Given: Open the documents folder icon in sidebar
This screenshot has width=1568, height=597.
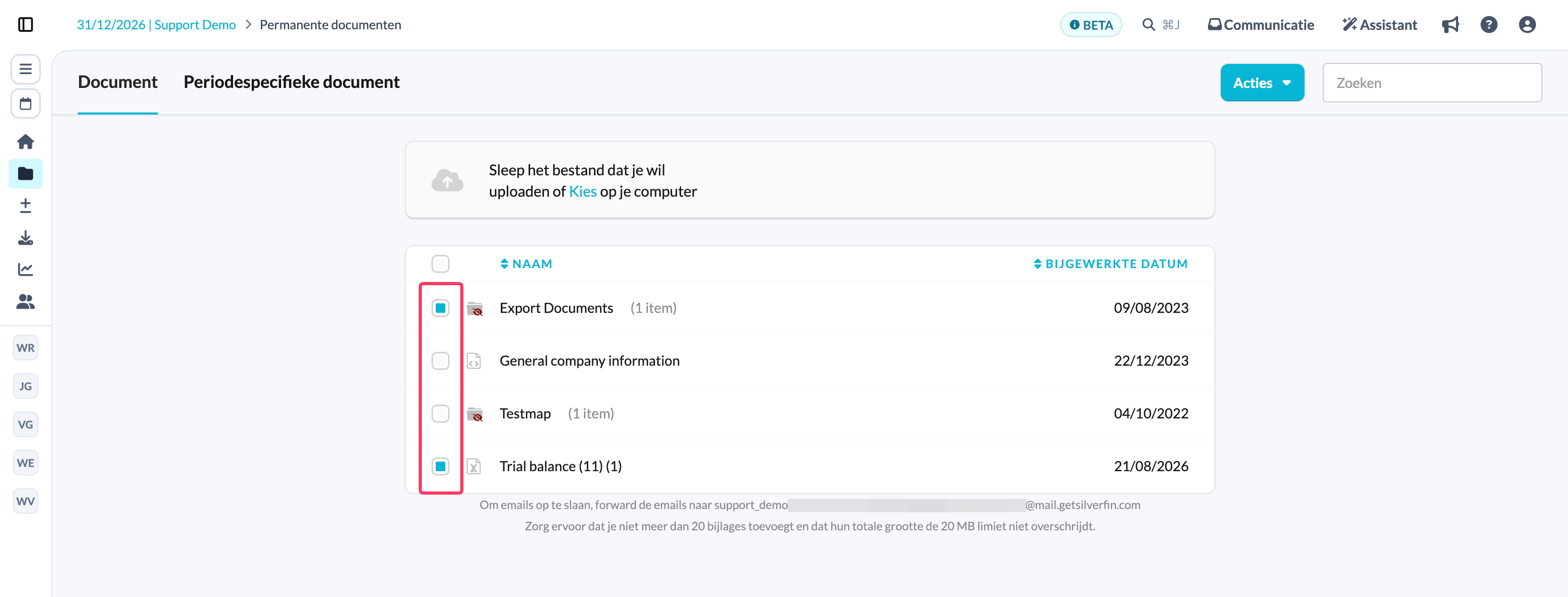Looking at the screenshot, I should [25, 173].
